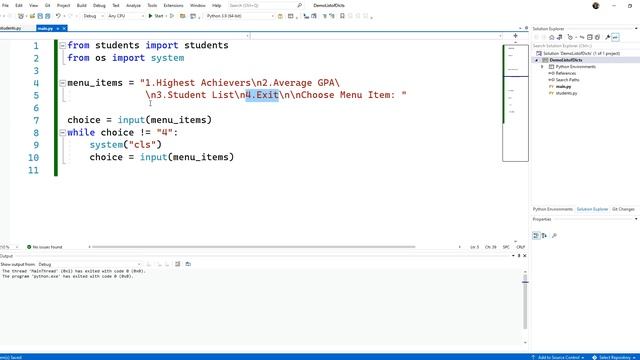
Task: Switch to the students.py editor tab
Action: pos(10,28)
